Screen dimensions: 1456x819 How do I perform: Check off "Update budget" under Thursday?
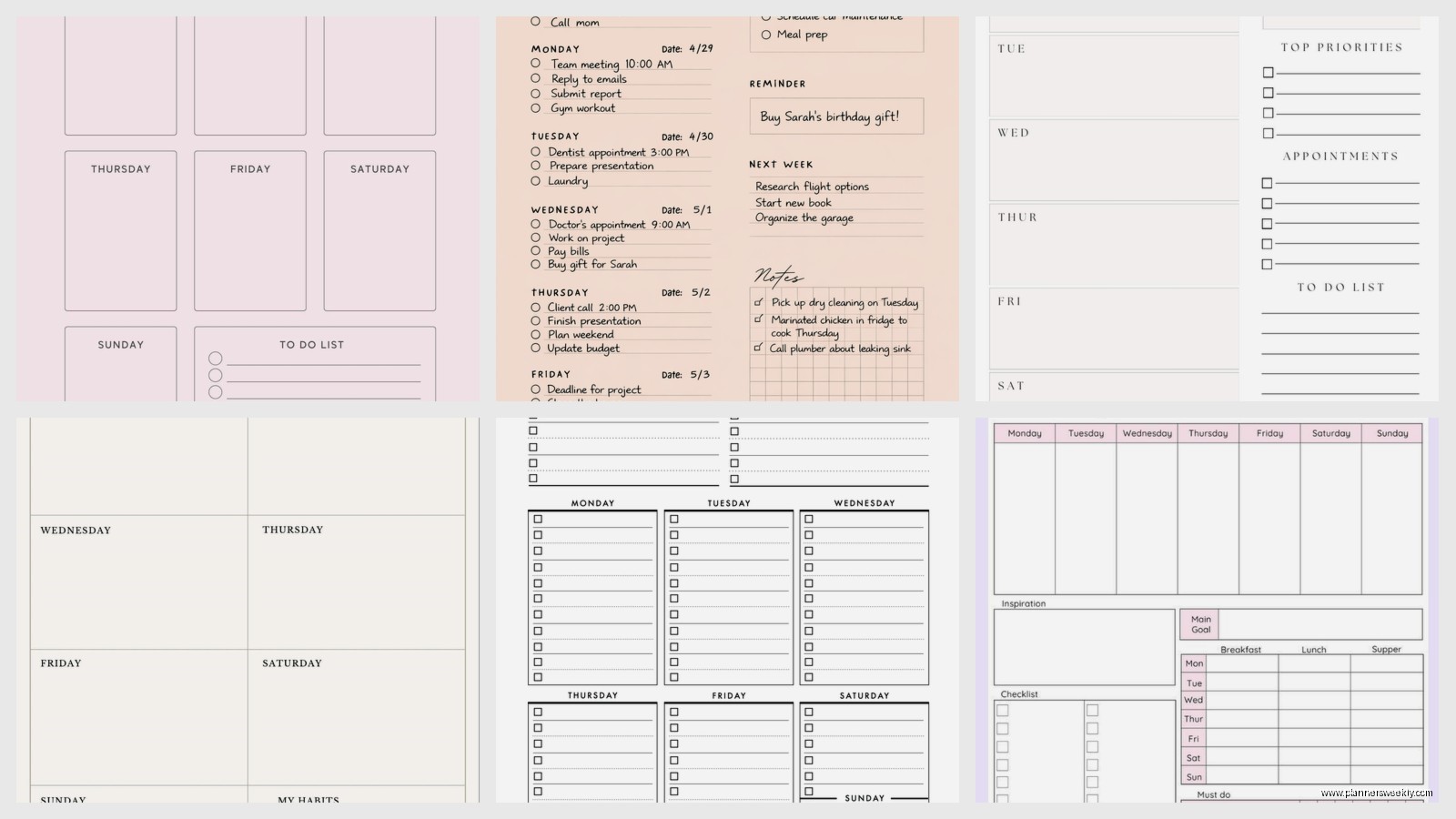(534, 348)
